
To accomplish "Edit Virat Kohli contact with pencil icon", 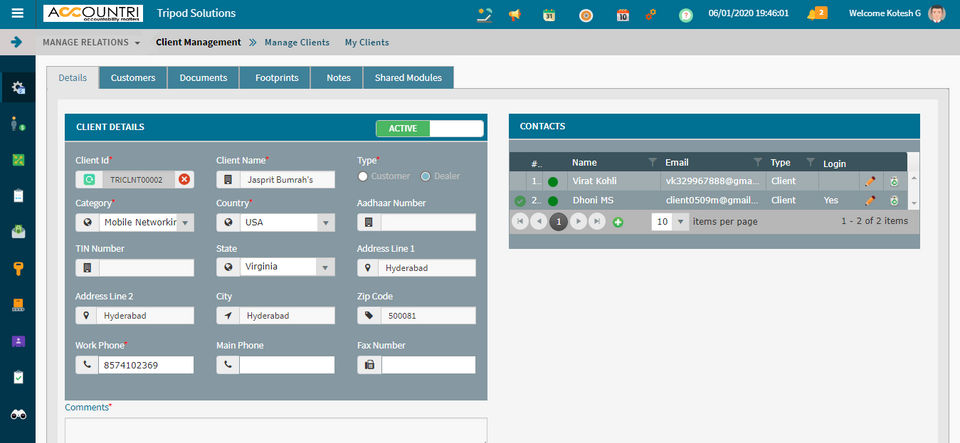I will pyautogui.click(x=869, y=181).
